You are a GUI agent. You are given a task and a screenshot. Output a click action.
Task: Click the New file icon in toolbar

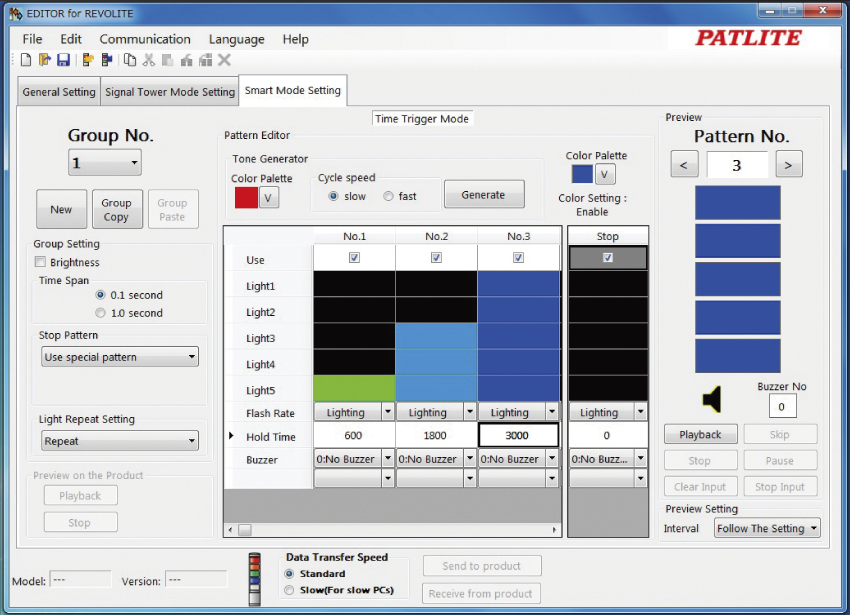click(x=25, y=60)
